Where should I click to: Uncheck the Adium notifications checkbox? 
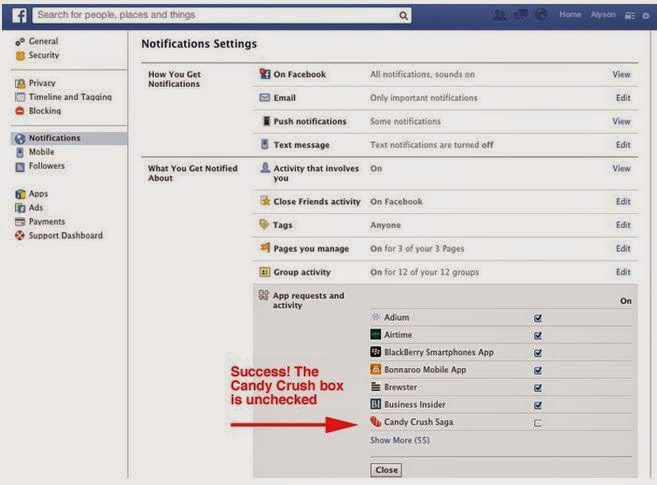(538, 318)
